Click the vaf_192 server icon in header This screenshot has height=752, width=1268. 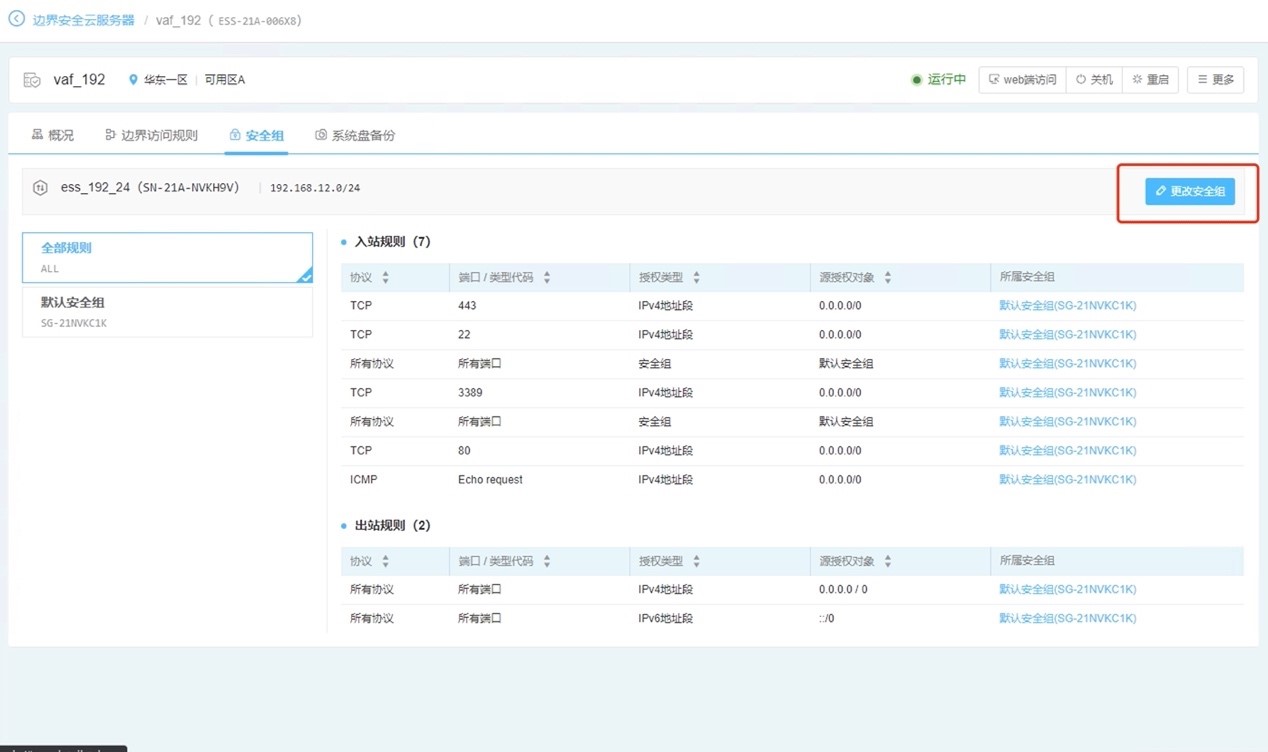coord(32,80)
